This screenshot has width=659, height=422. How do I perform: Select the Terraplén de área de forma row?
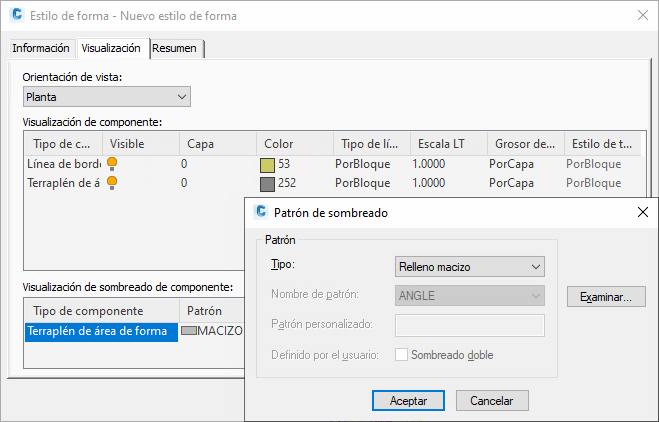pyautogui.click(x=101, y=331)
